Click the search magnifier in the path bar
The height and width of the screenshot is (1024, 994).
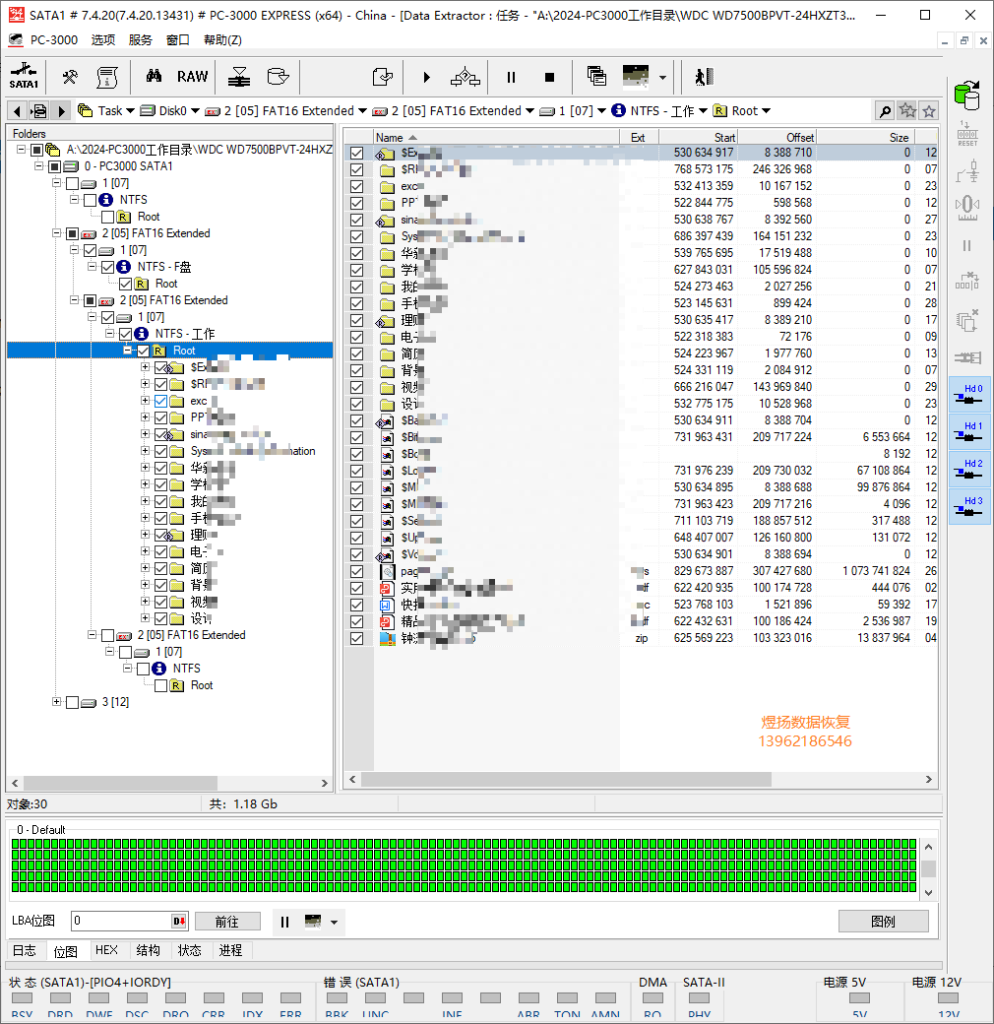coord(885,111)
